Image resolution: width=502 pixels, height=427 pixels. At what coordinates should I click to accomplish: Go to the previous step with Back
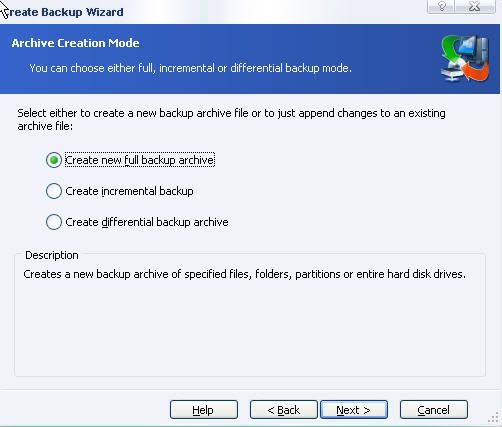284,410
